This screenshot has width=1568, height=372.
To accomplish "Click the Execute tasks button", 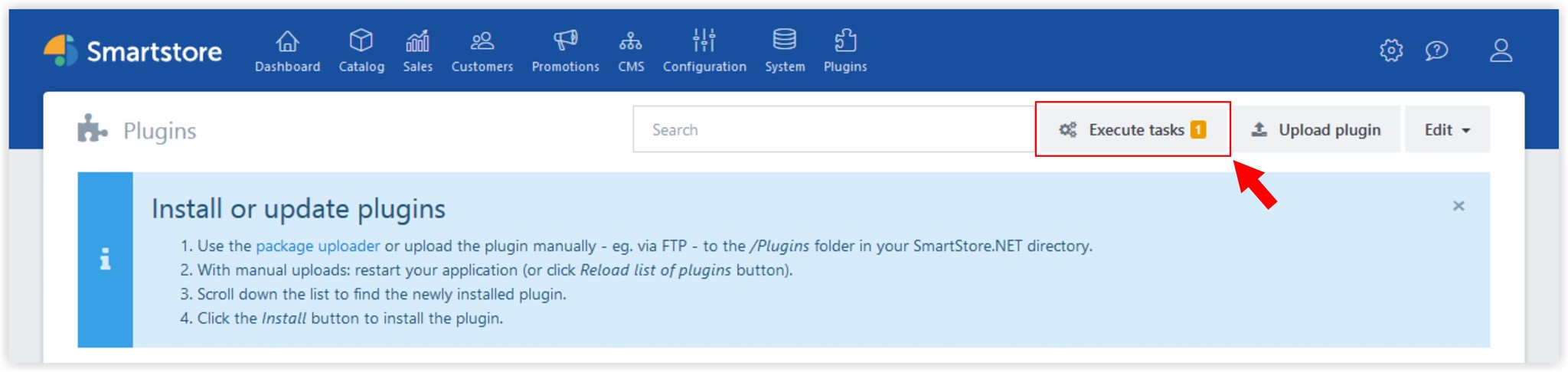I will coord(1133,129).
